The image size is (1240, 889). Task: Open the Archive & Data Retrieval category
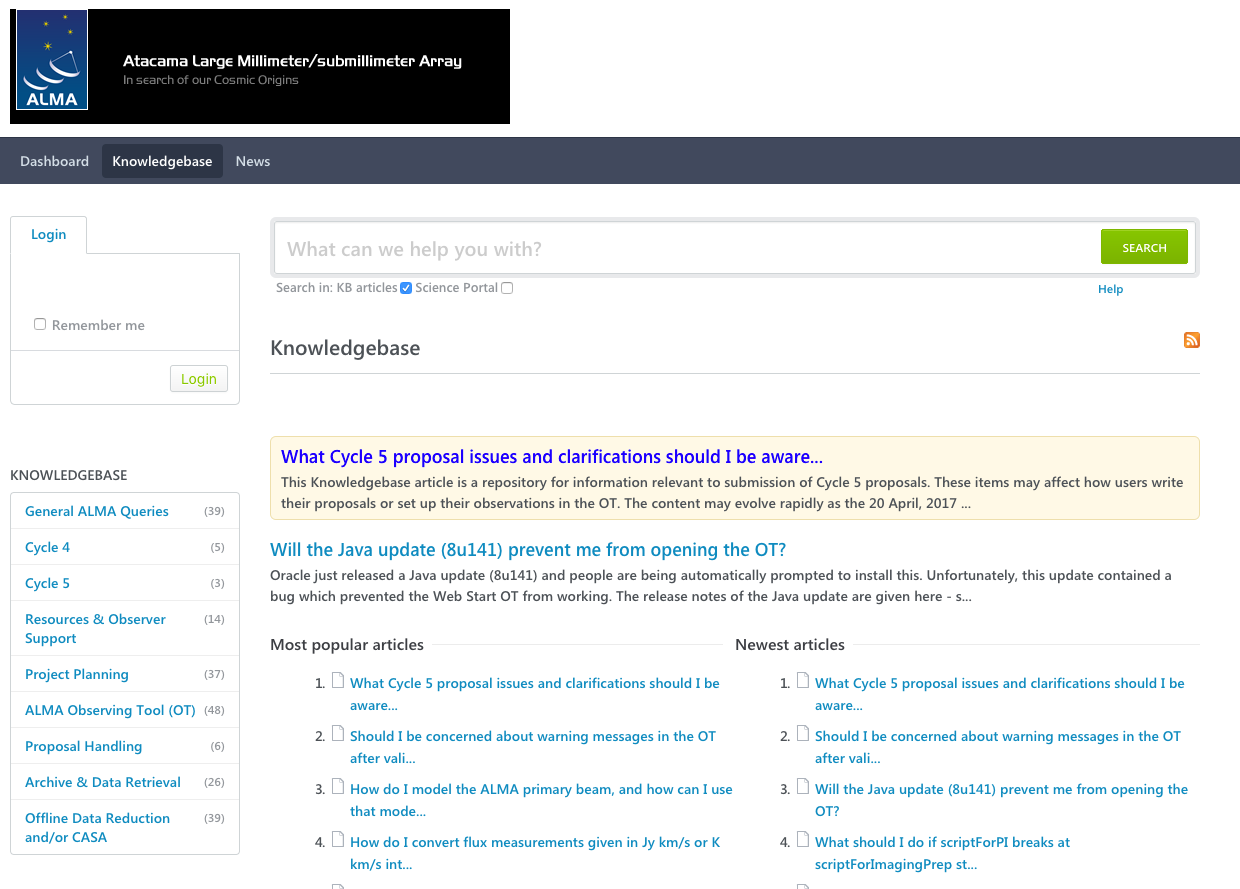(x=103, y=782)
